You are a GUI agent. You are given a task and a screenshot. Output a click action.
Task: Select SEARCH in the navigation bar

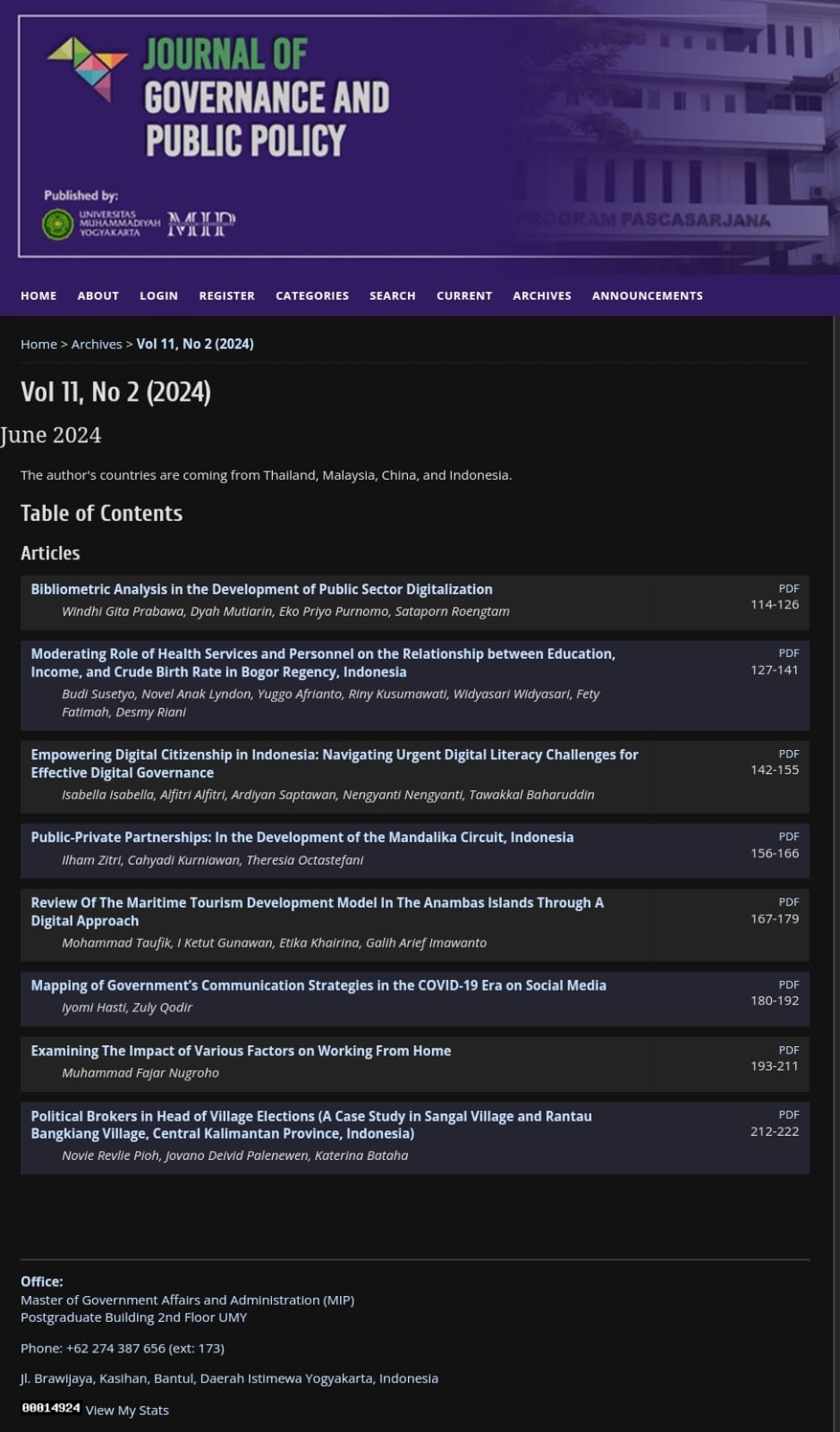pos(393,295)
